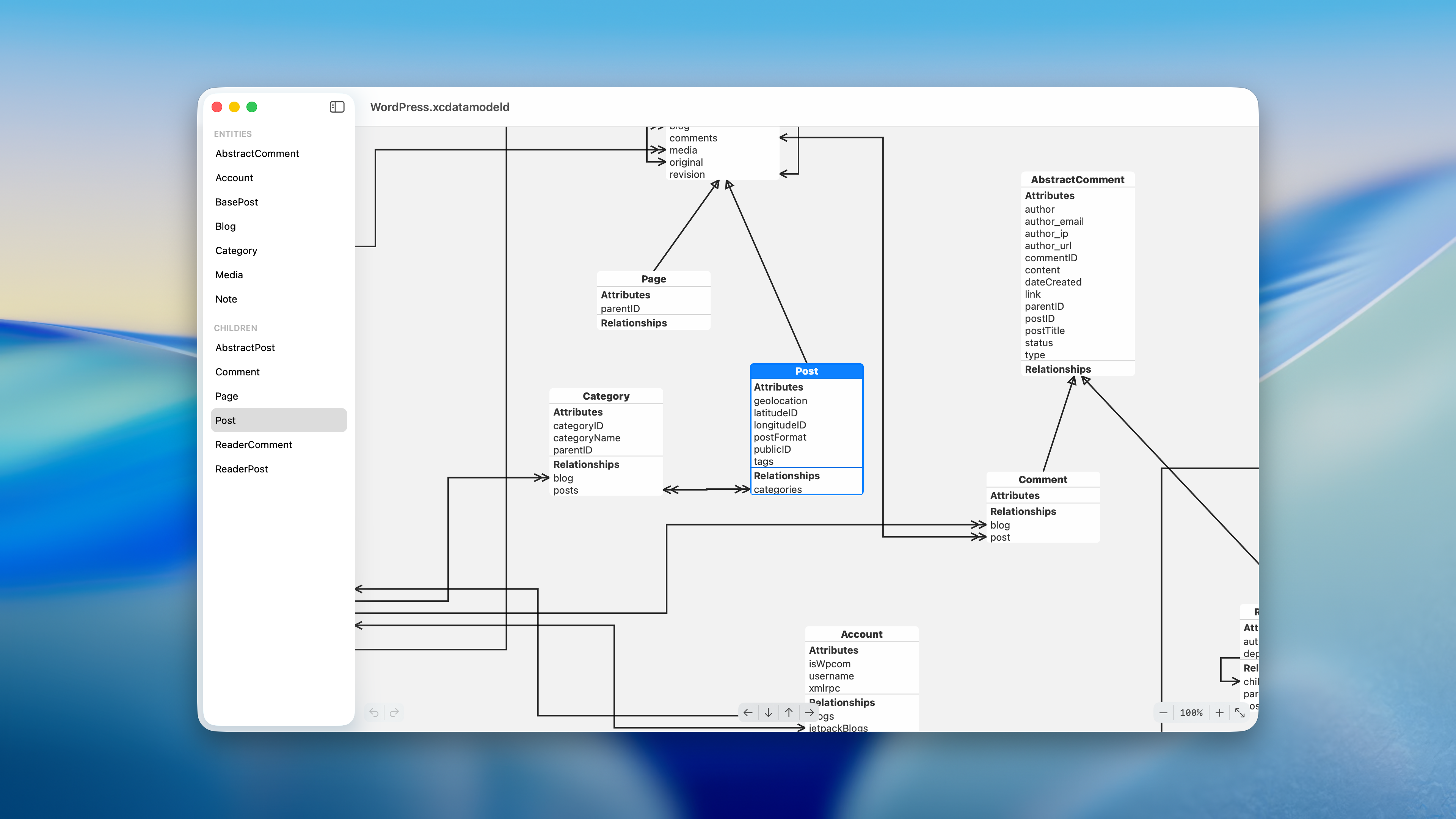Screen dimensions: 1456x819
Task: Pan the canvas up with the up arrow
Action: [789, 712]
